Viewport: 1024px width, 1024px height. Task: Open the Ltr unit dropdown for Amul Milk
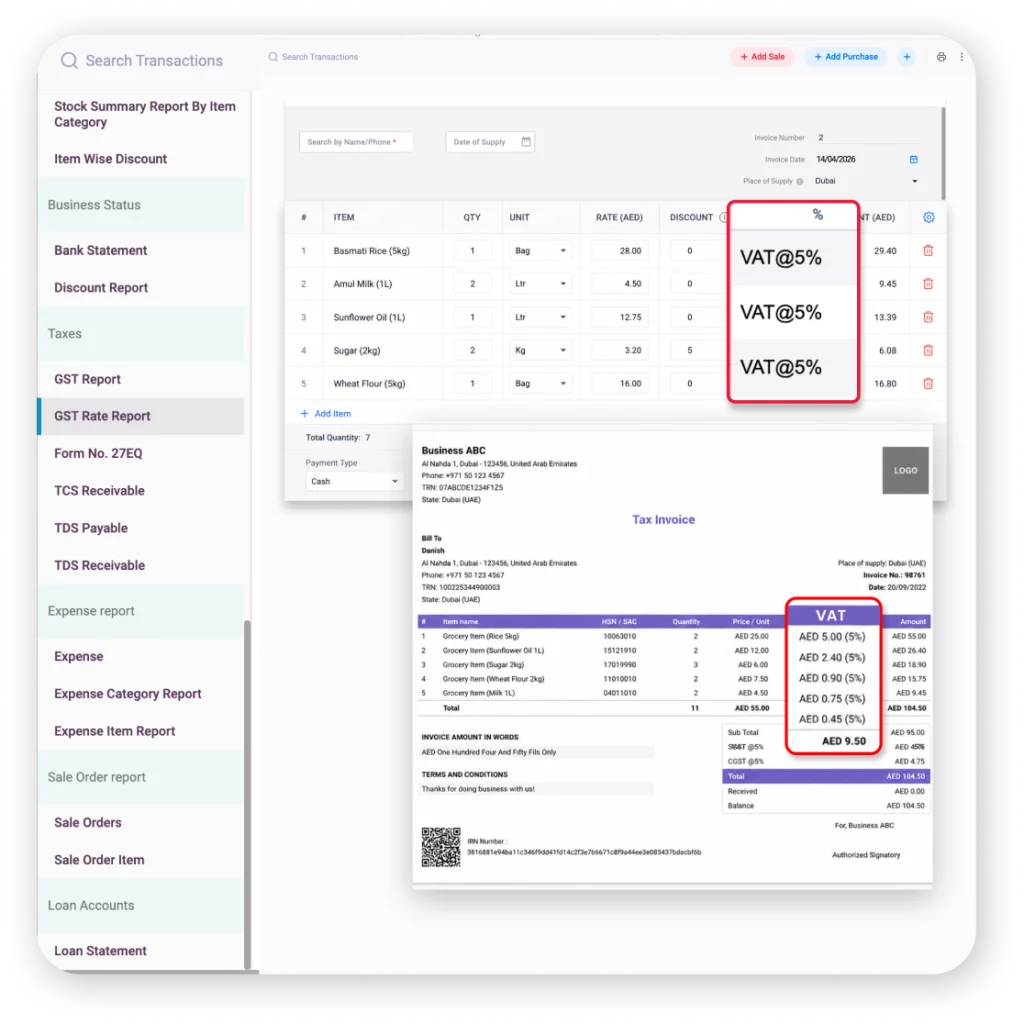[x=540, y=284]
